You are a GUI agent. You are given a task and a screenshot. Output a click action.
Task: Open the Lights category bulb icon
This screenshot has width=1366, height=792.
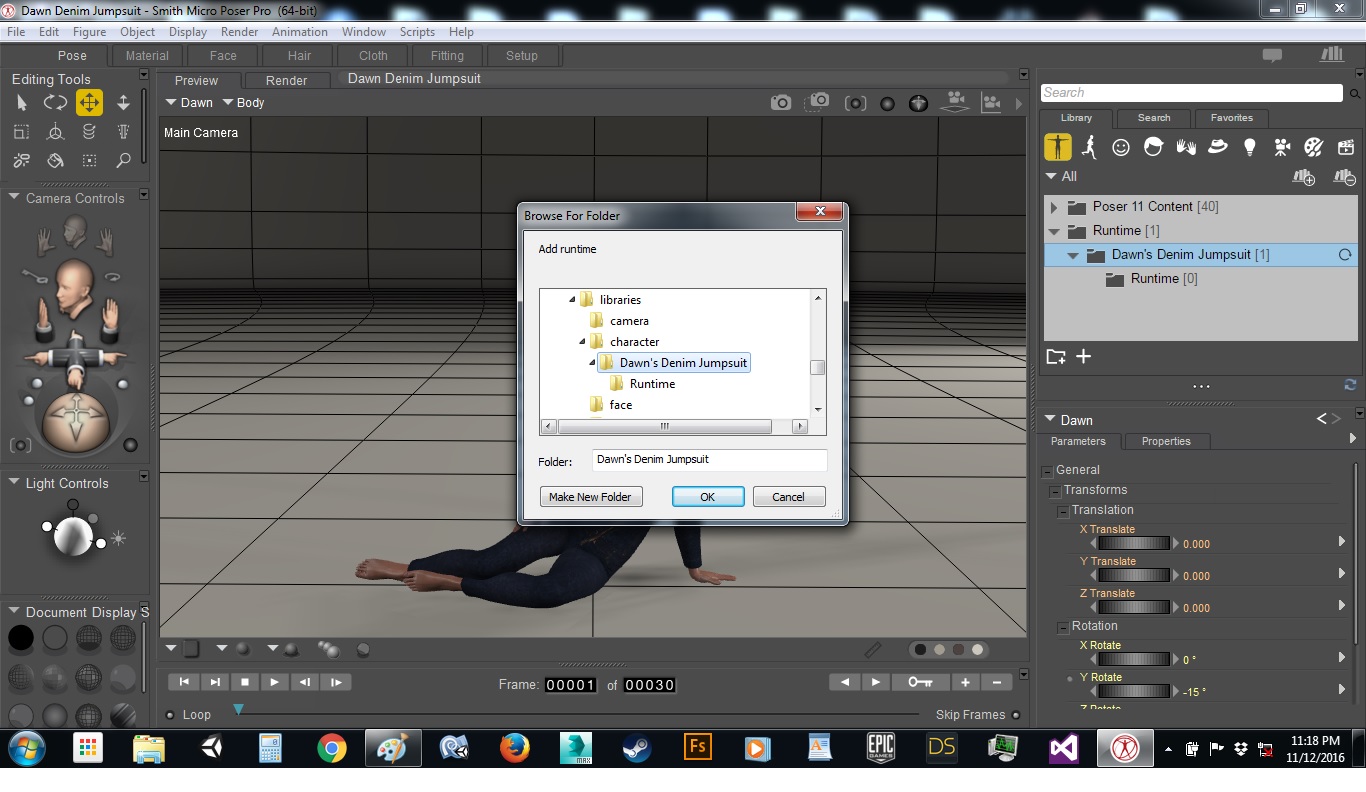[x=1249, y=147]
